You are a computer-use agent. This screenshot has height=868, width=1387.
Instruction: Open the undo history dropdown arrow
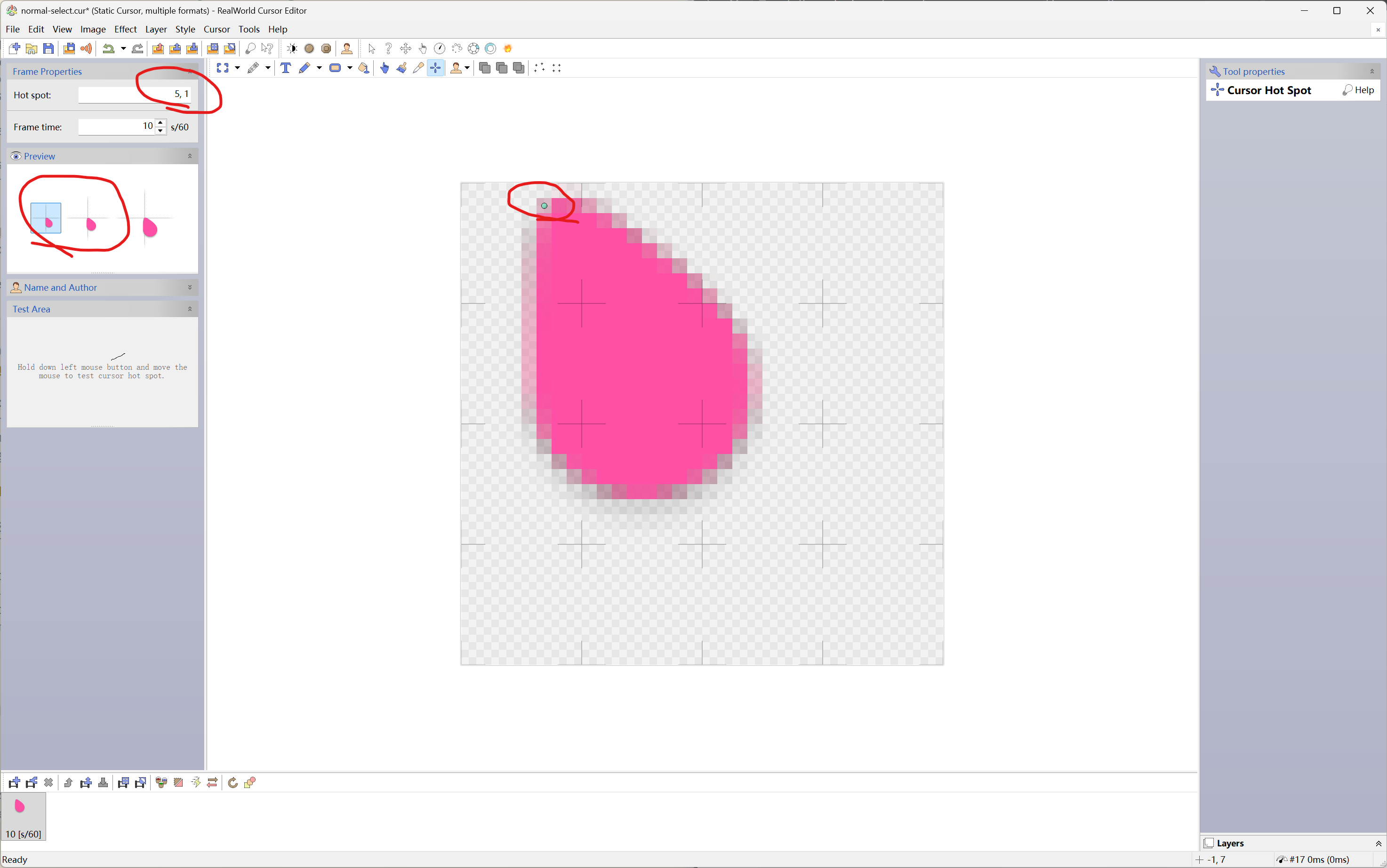(x=123, y=48)
